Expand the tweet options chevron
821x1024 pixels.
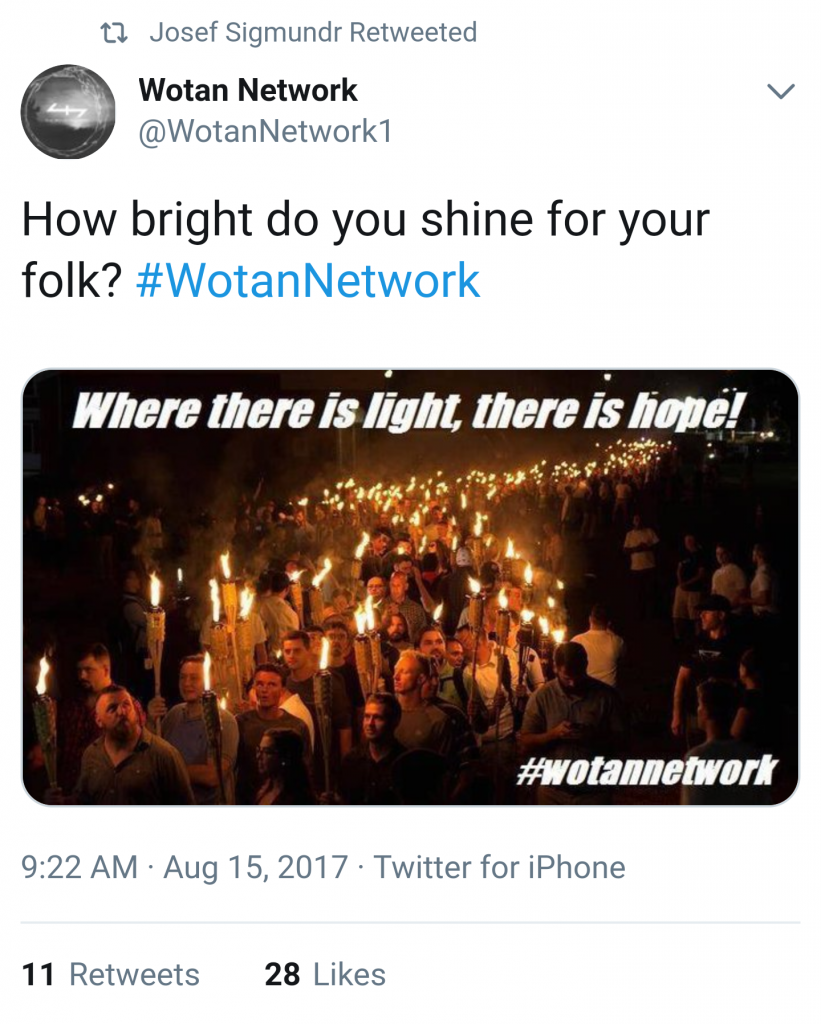point(781,91)
